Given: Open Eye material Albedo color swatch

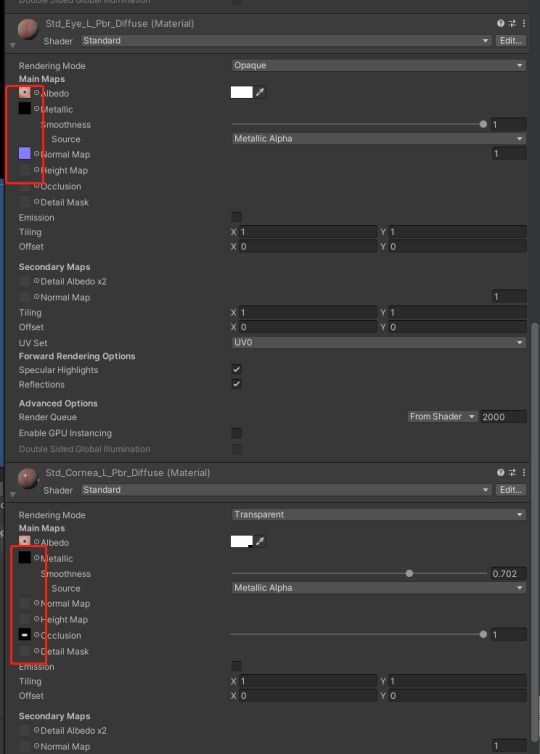Looking at the screenshot, I should click(x=242, y=92).
